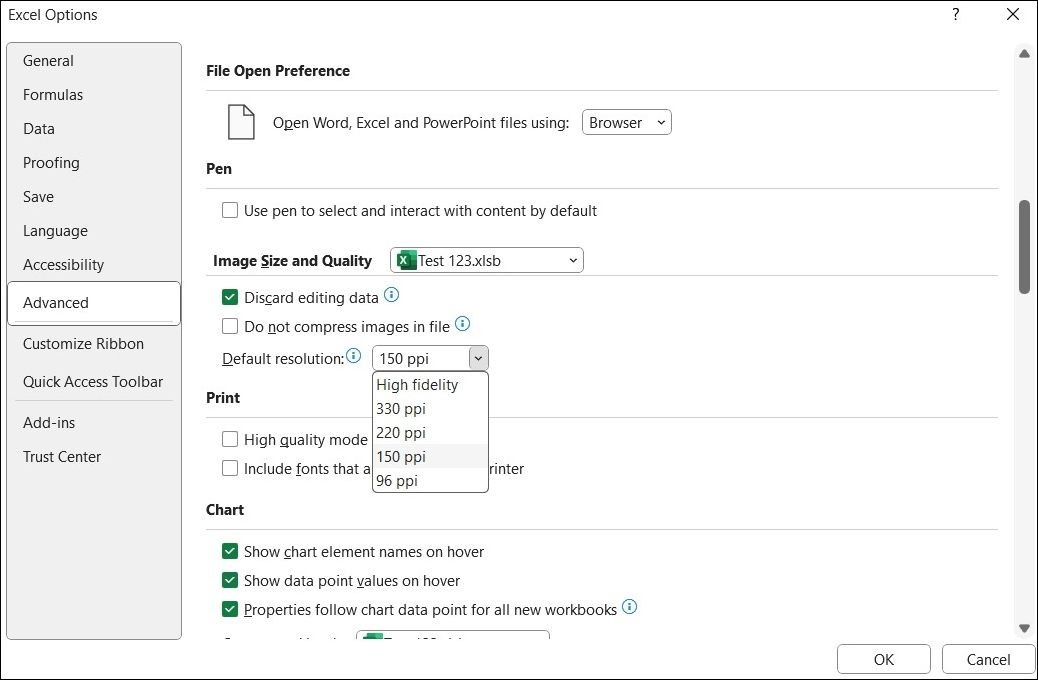This screenshot has width=1038, height=680.
Task: Enable use pen to select and interact
Action: (x=230, y=210)
